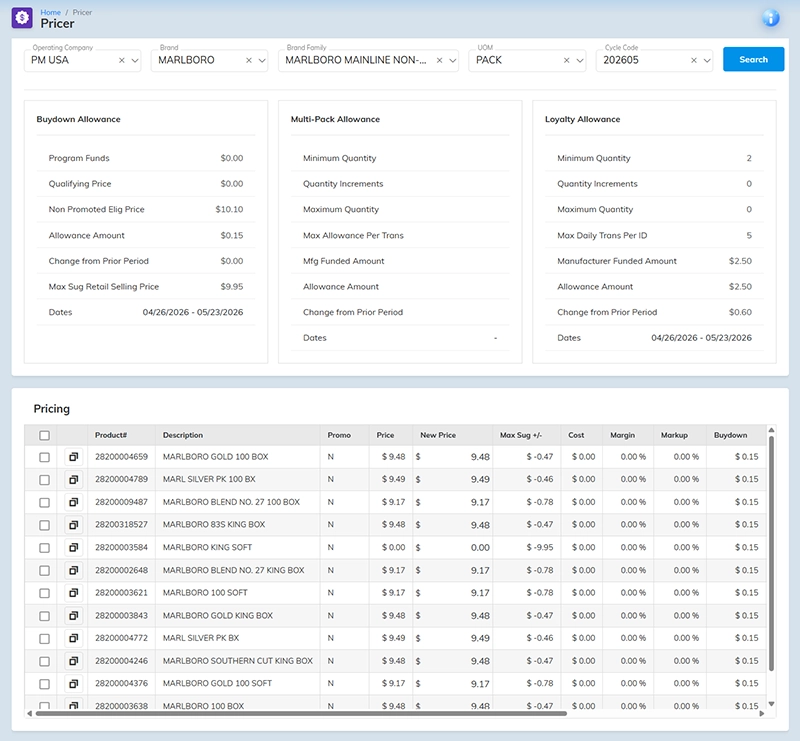Image resolution: width=800 pixels, height=741 pixels.
Task: Open copy icon for MARLBORO 83S KING BOX
Action: pyautogui.click(x=73, y=525)
